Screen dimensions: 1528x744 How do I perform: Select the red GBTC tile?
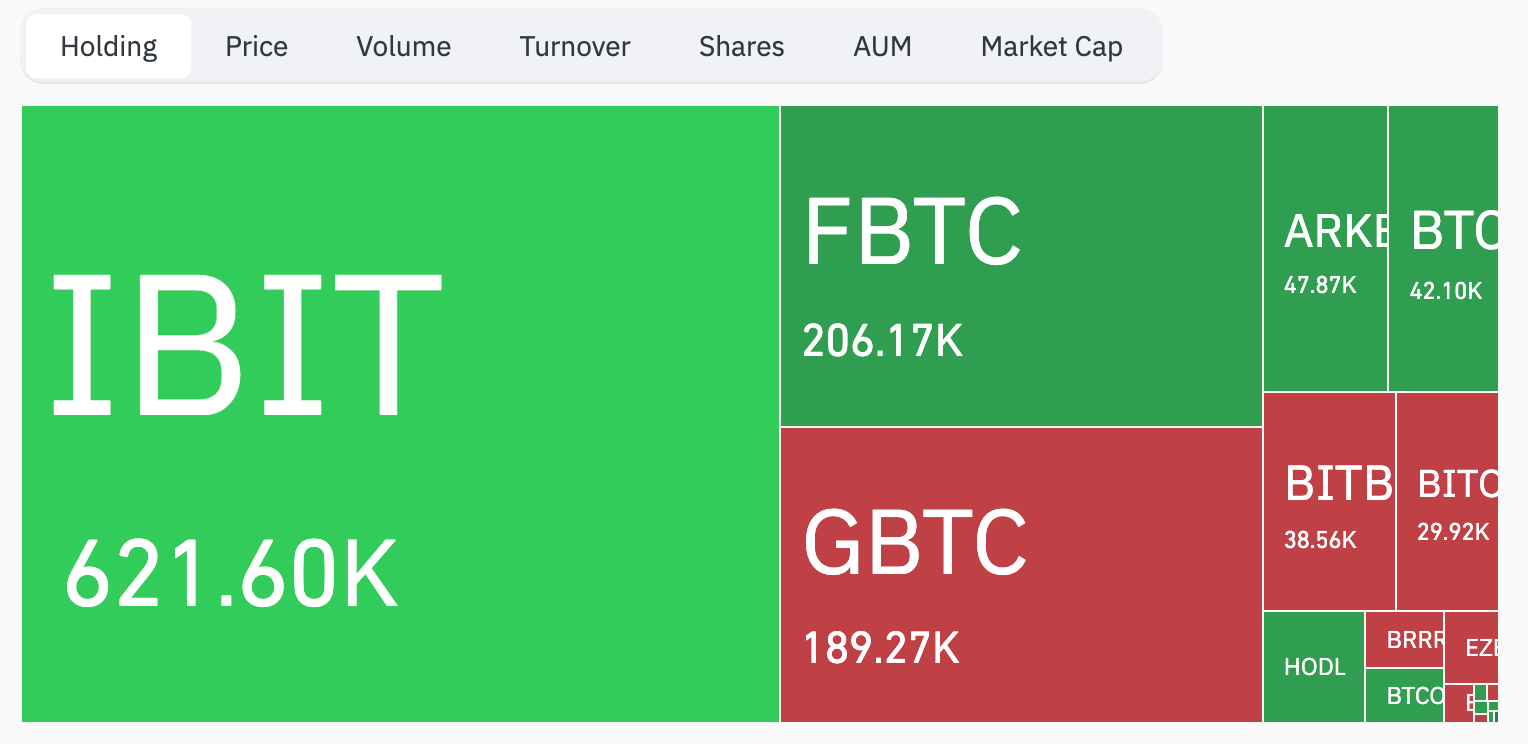click(1021, 574)
